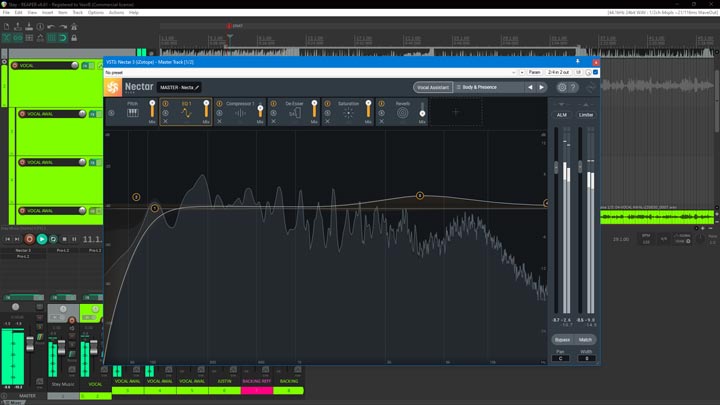Image resolution: width=720 pixels, height=405 pixels.
Task: Open Nectar settings gear
Action: pos(562,87)
